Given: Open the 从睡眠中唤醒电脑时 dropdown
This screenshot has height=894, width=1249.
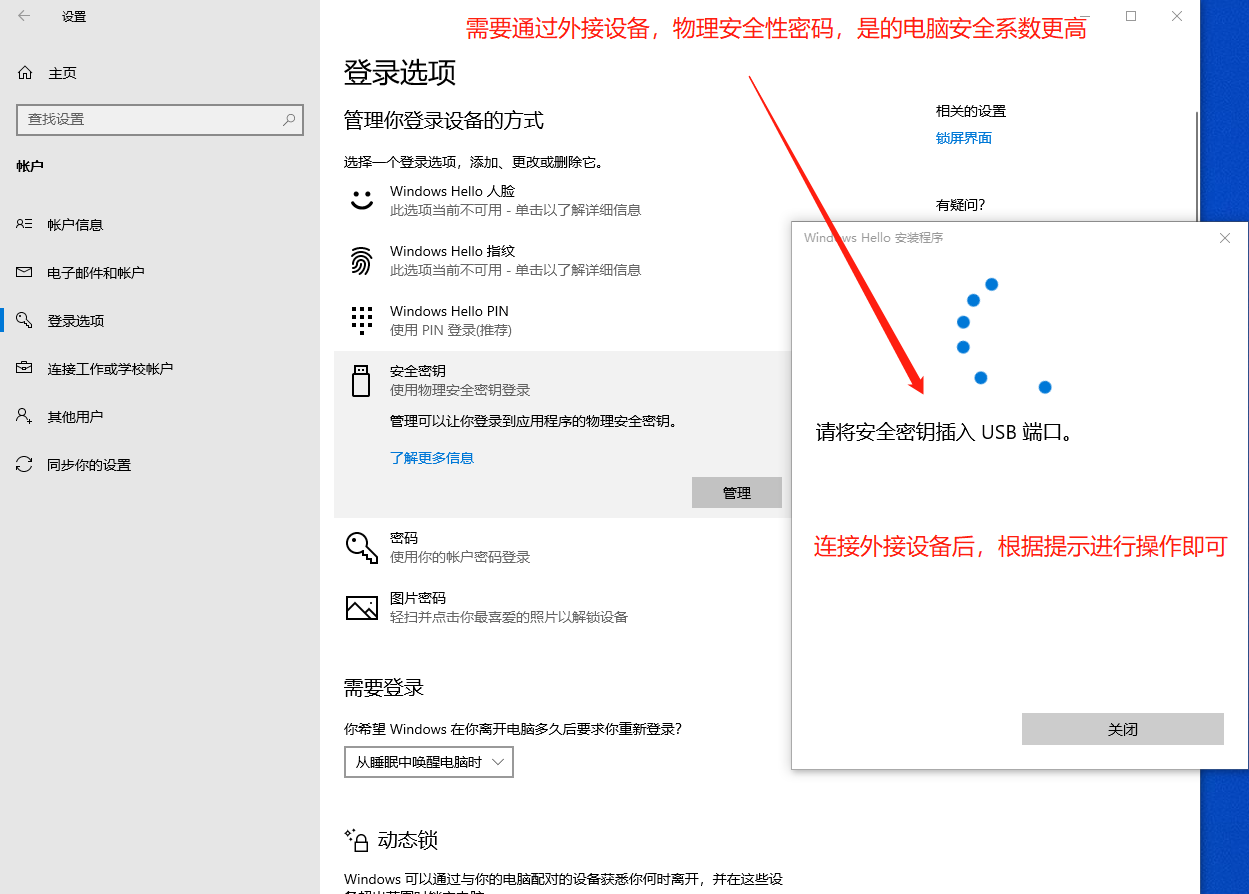Looking at the screenshot, I should pyautogui.click(x=428, y=761).
